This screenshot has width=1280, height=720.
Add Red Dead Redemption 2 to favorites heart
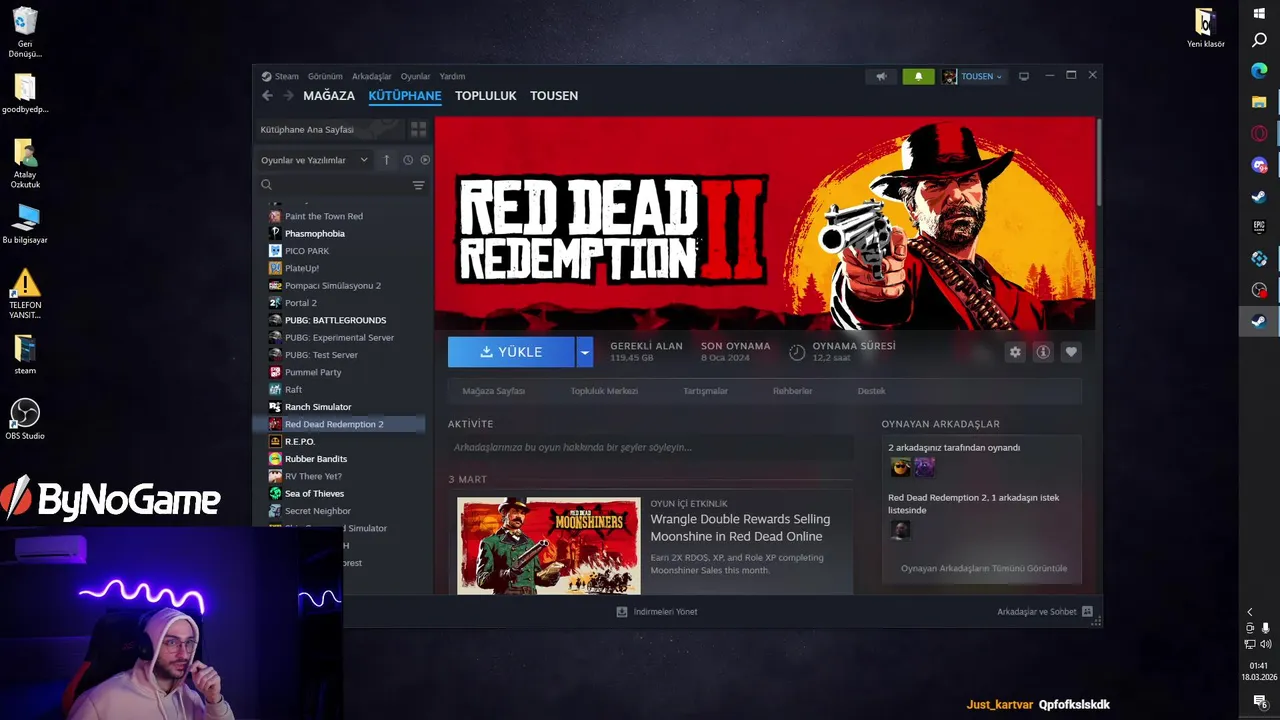click(x=1071, y=352)
